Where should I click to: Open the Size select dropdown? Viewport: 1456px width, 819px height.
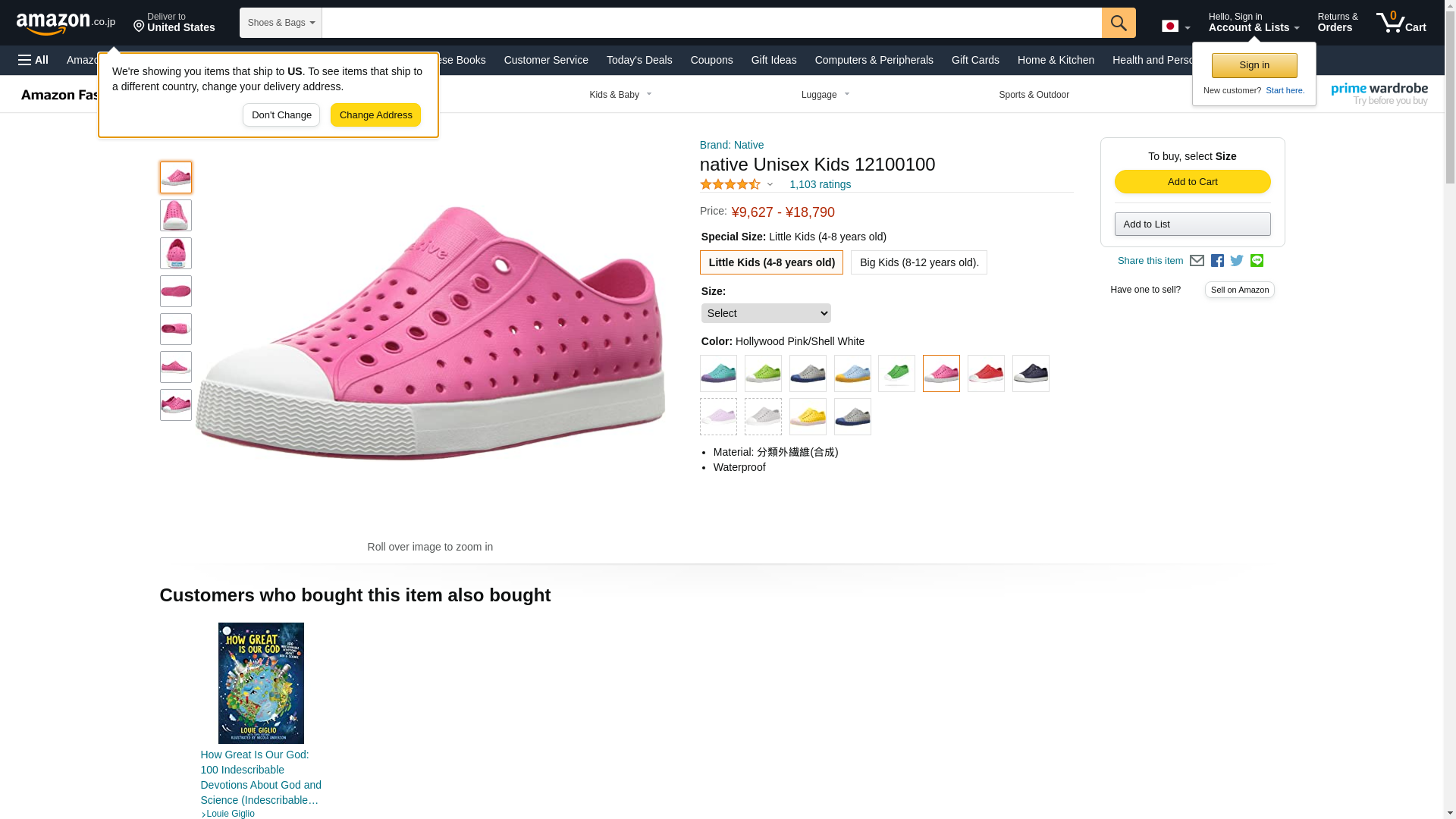(x=766, y=313)
